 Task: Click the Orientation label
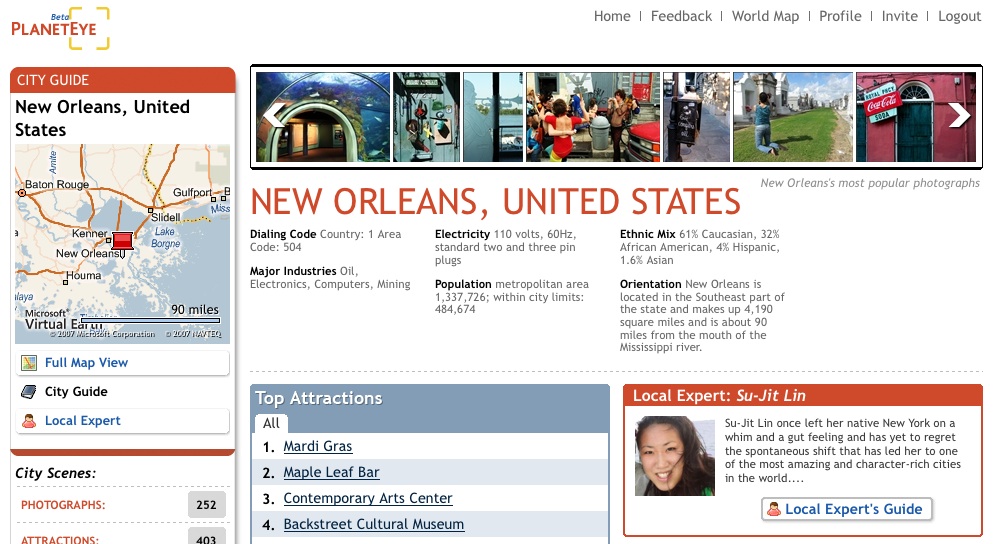[651, 284]
